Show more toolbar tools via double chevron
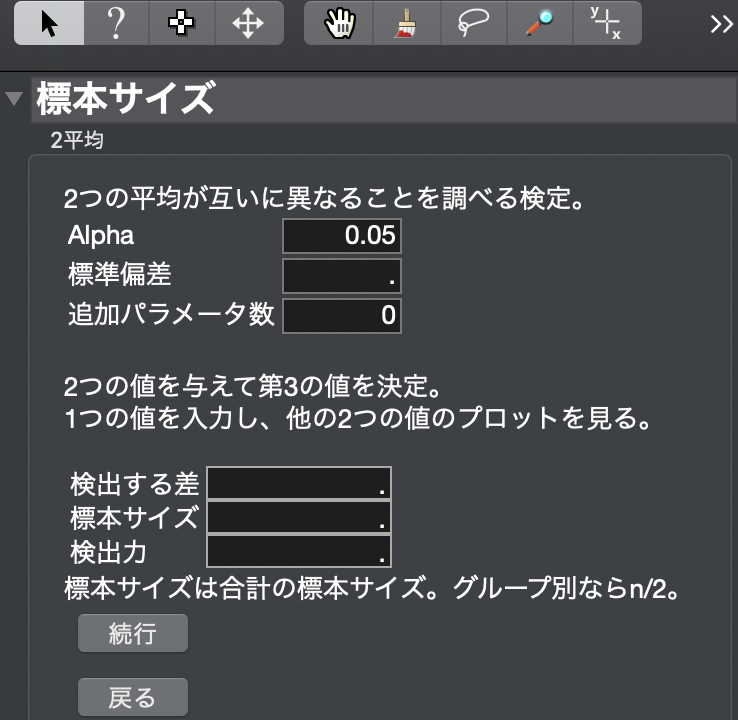This screenshot has width=738, height=720. click(x=722, y=24)
